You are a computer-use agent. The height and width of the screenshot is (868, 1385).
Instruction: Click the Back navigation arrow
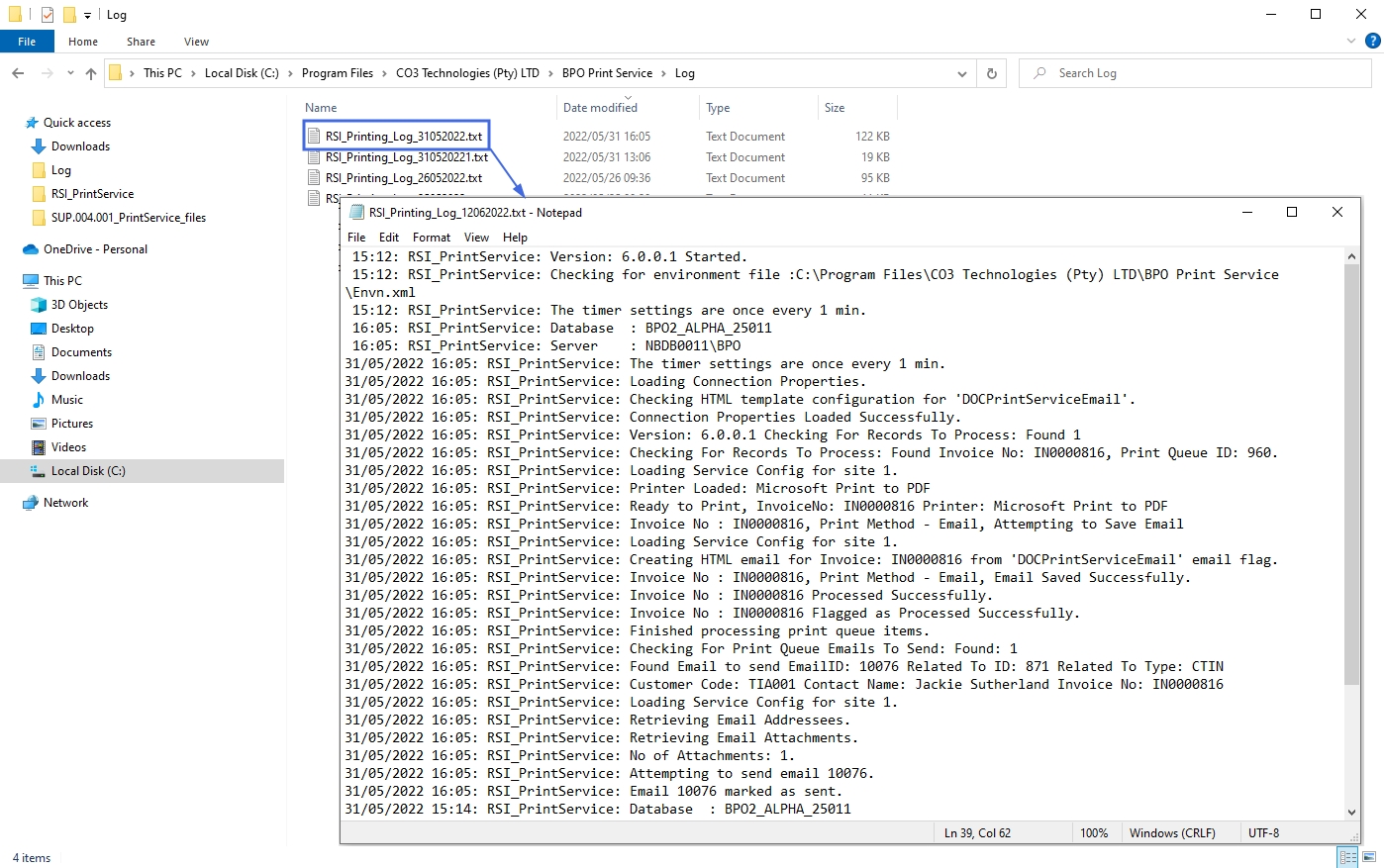point(18,73)
